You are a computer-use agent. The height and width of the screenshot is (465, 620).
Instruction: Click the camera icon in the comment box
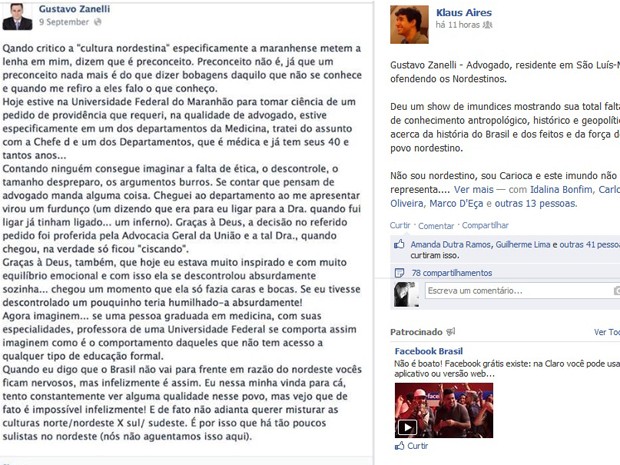coord(617,291)
